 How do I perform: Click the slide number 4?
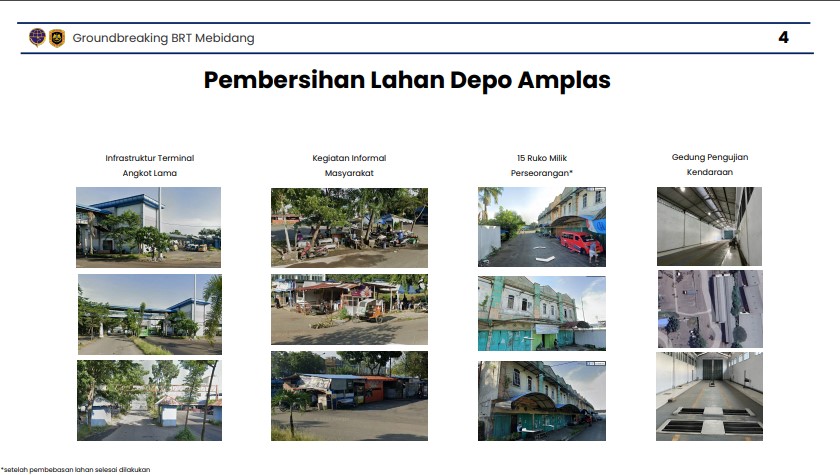(x=783, y=37)
